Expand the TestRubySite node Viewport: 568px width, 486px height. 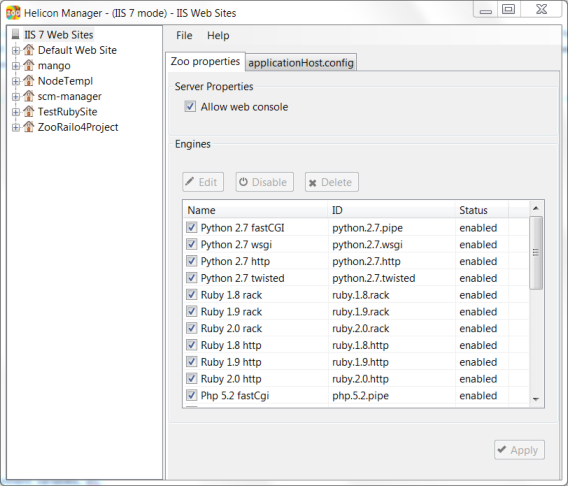pos(16,112)
